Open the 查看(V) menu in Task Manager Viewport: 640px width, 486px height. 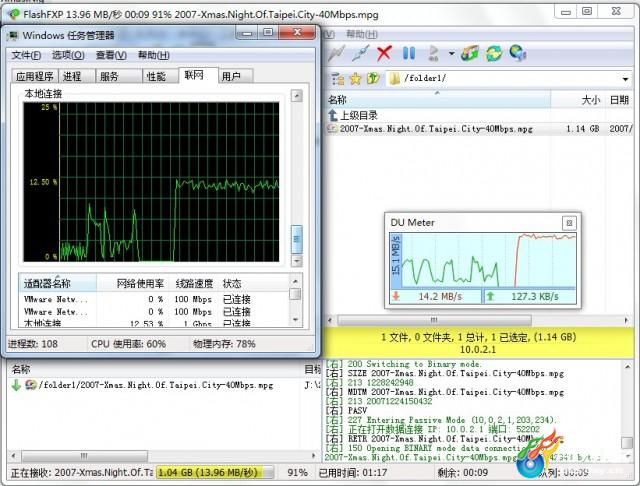point(111,55)
